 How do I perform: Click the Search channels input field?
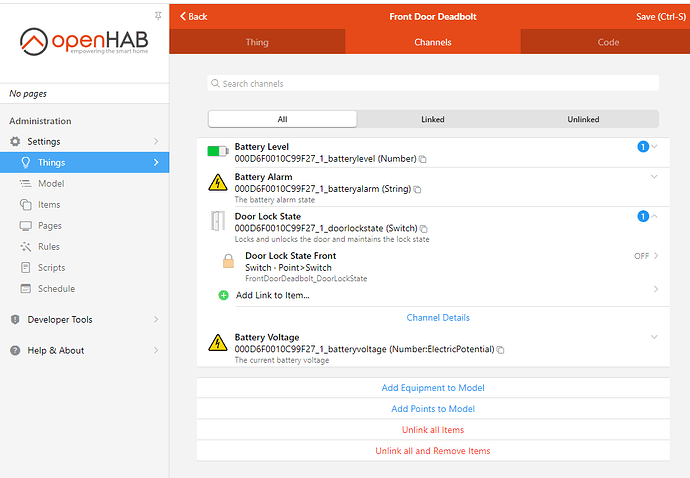click(433, 83)
